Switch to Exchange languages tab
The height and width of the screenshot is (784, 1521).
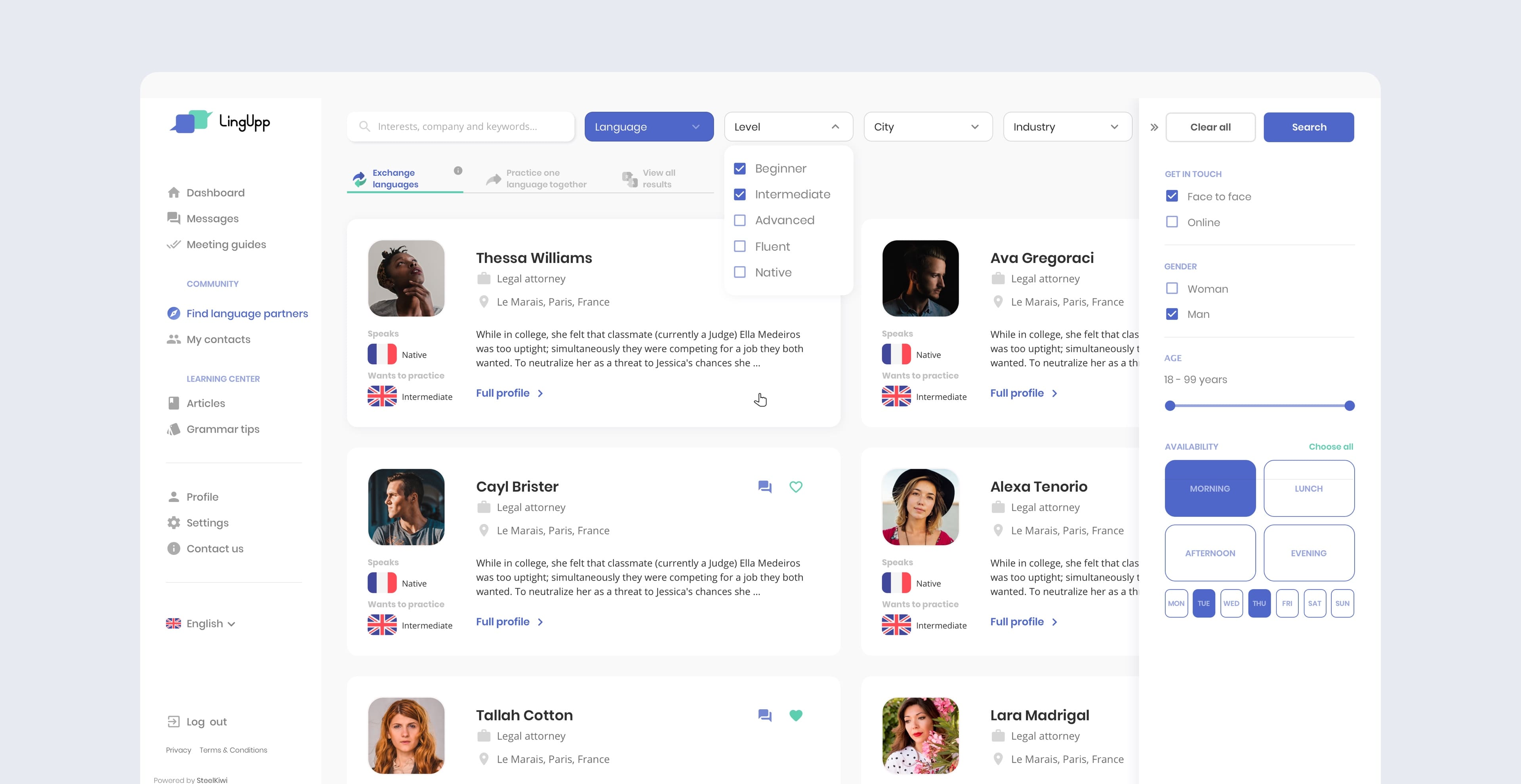click(x=404, y=178)
